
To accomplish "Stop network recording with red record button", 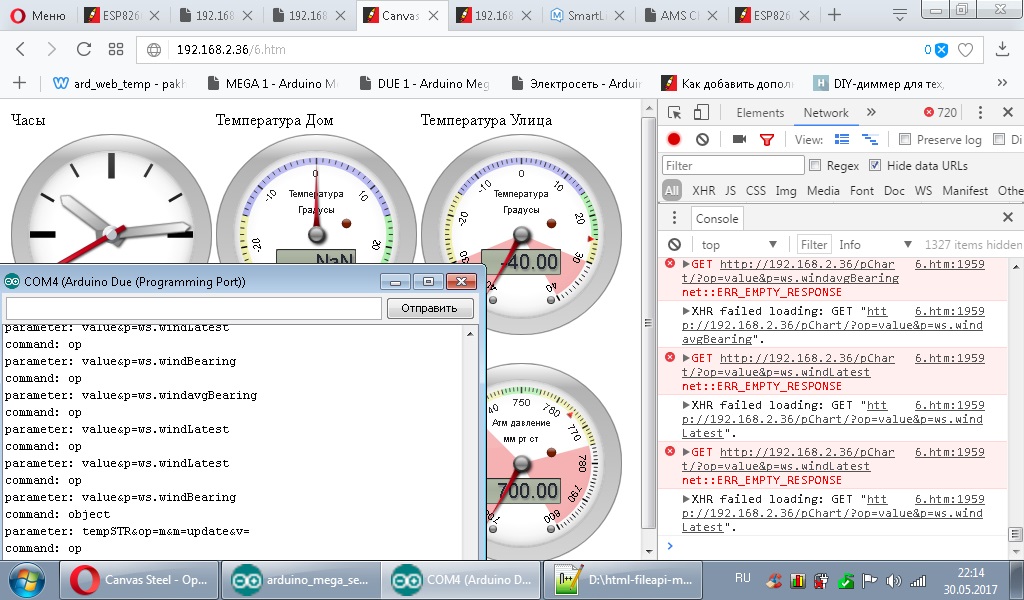I will [x=674, y=140].
